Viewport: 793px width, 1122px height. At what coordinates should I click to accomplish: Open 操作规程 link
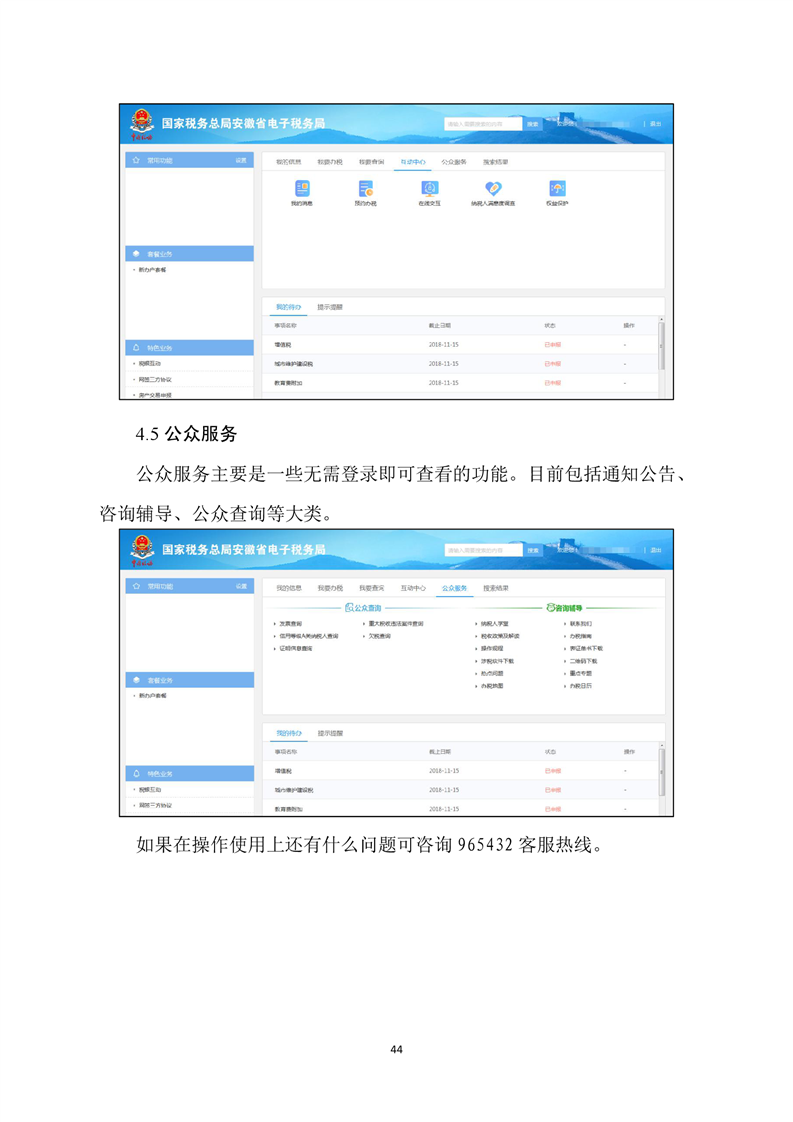[492, 648]
